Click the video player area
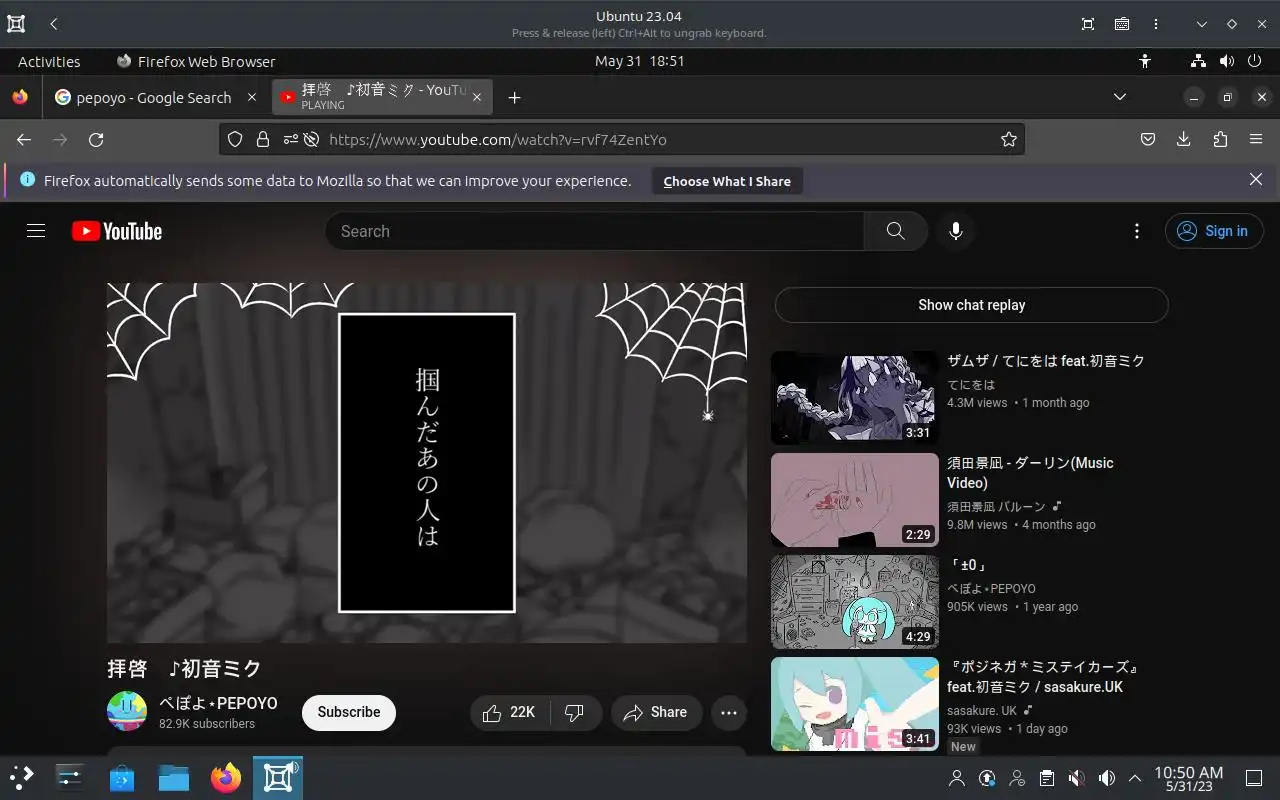This screenshot has height=800, width=1280. coord(427,463)
